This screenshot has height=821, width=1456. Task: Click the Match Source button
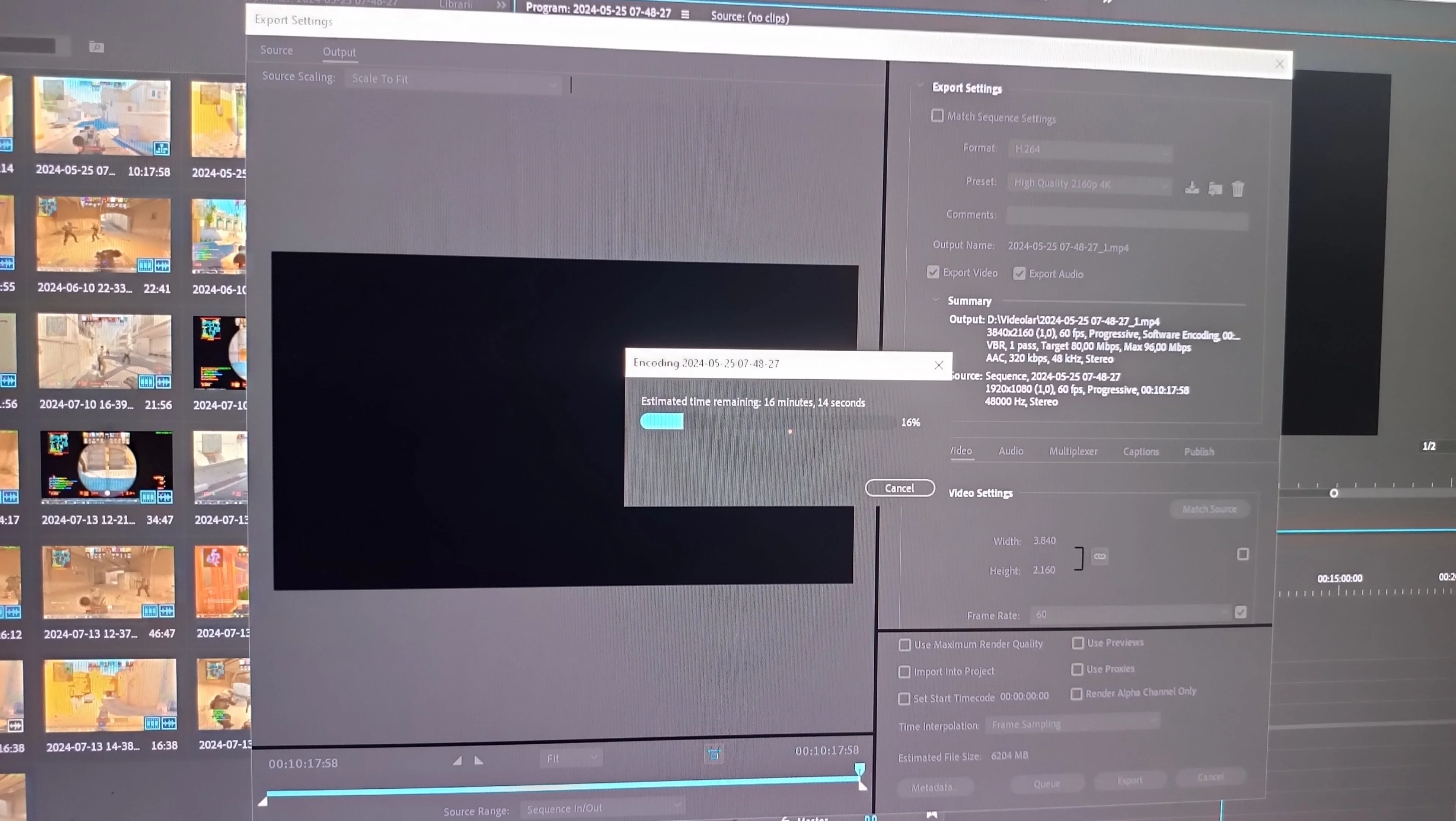[1210, 509]
